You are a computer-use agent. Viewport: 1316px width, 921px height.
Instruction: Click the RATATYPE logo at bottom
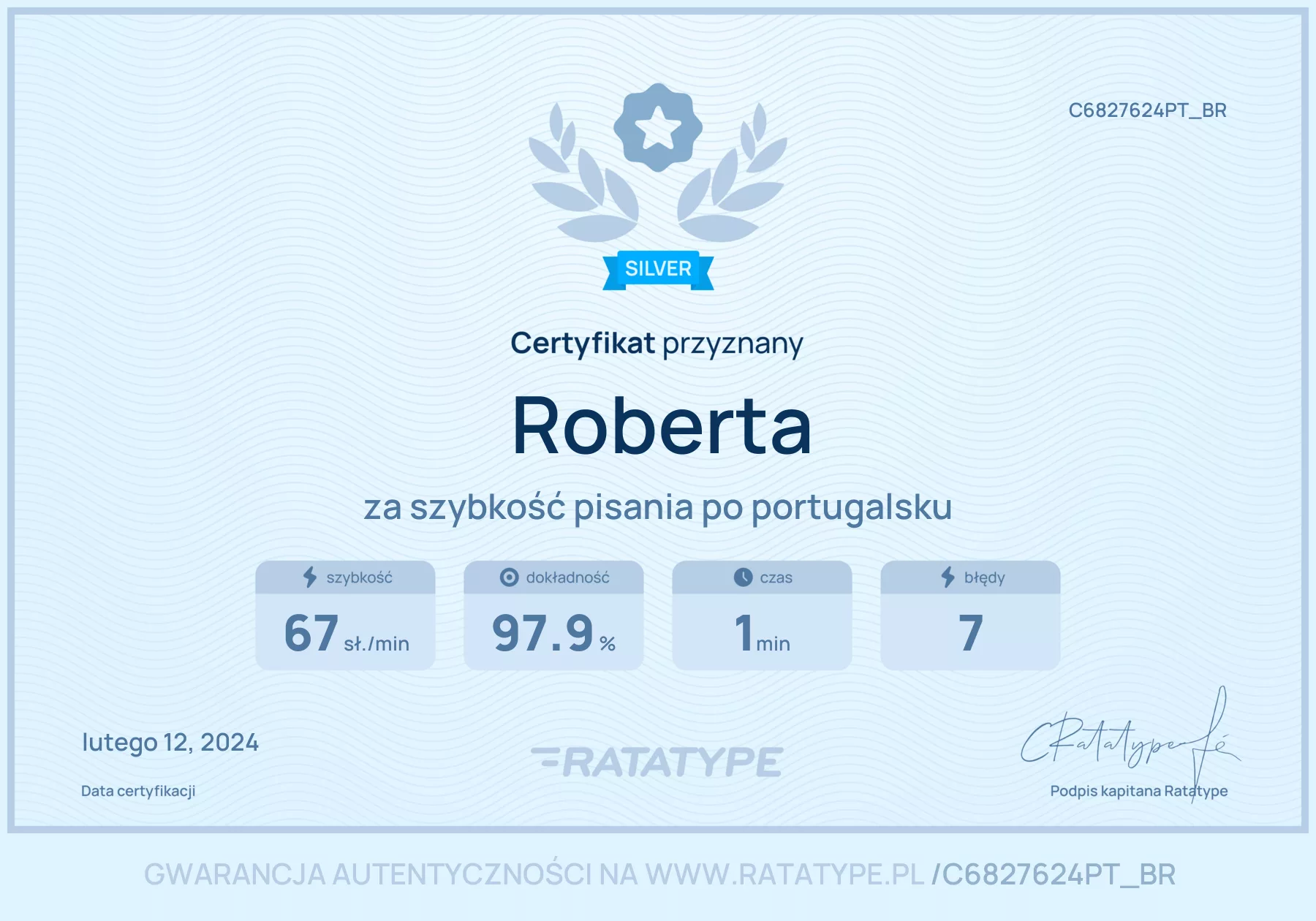point(657,762)
